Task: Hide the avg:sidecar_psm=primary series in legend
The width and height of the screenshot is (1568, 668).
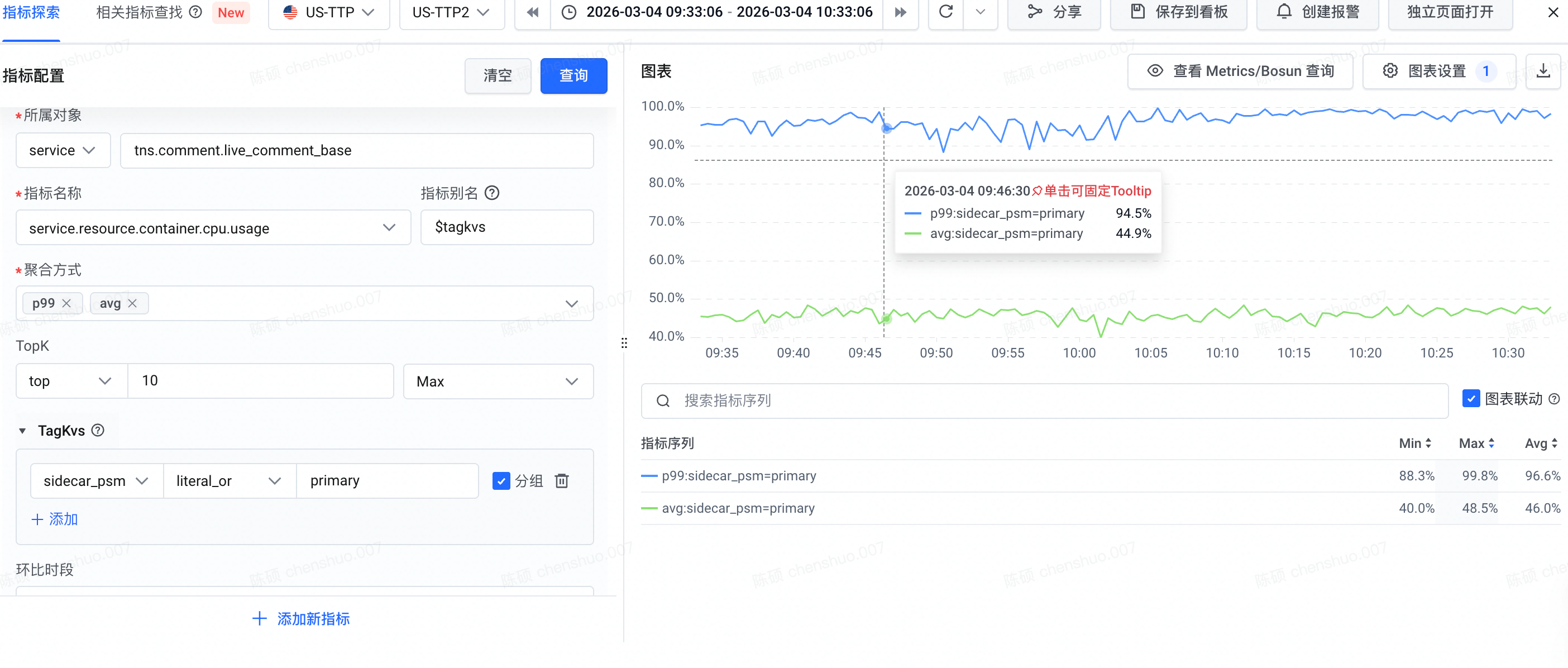Action: [x=738, y=508]
